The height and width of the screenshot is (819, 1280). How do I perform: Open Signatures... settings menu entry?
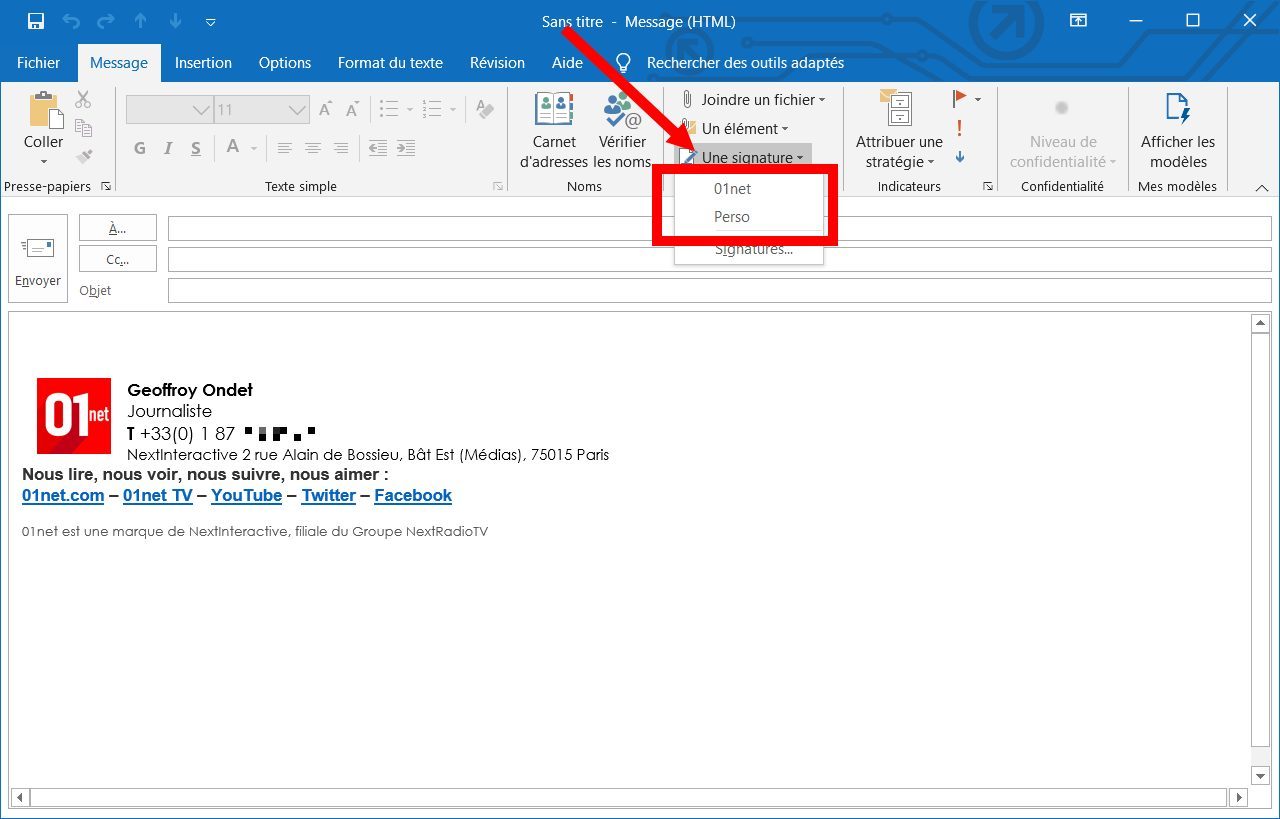coord(754,249)
